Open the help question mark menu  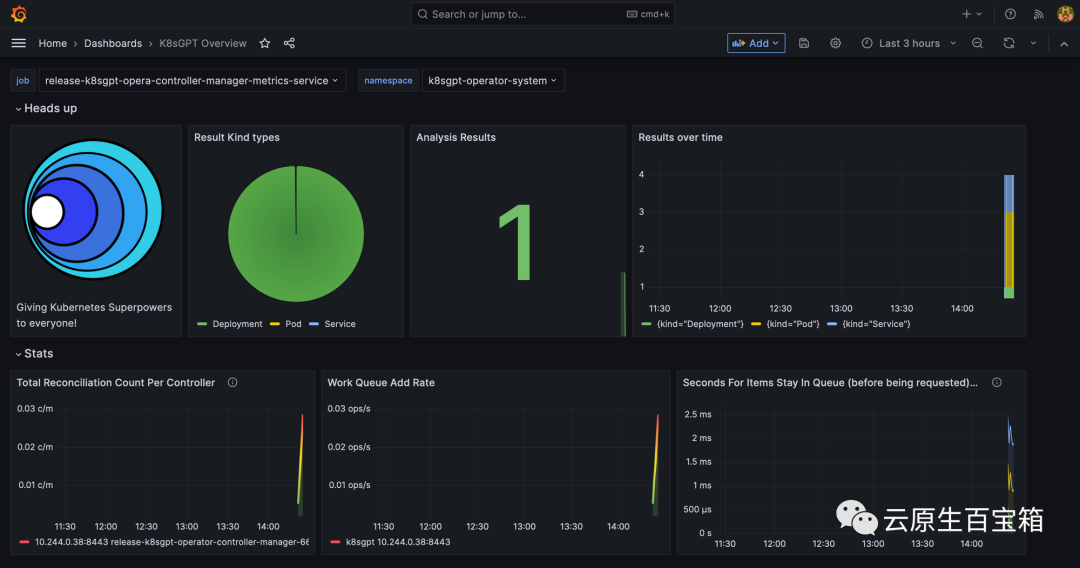tap(1010, 14)
